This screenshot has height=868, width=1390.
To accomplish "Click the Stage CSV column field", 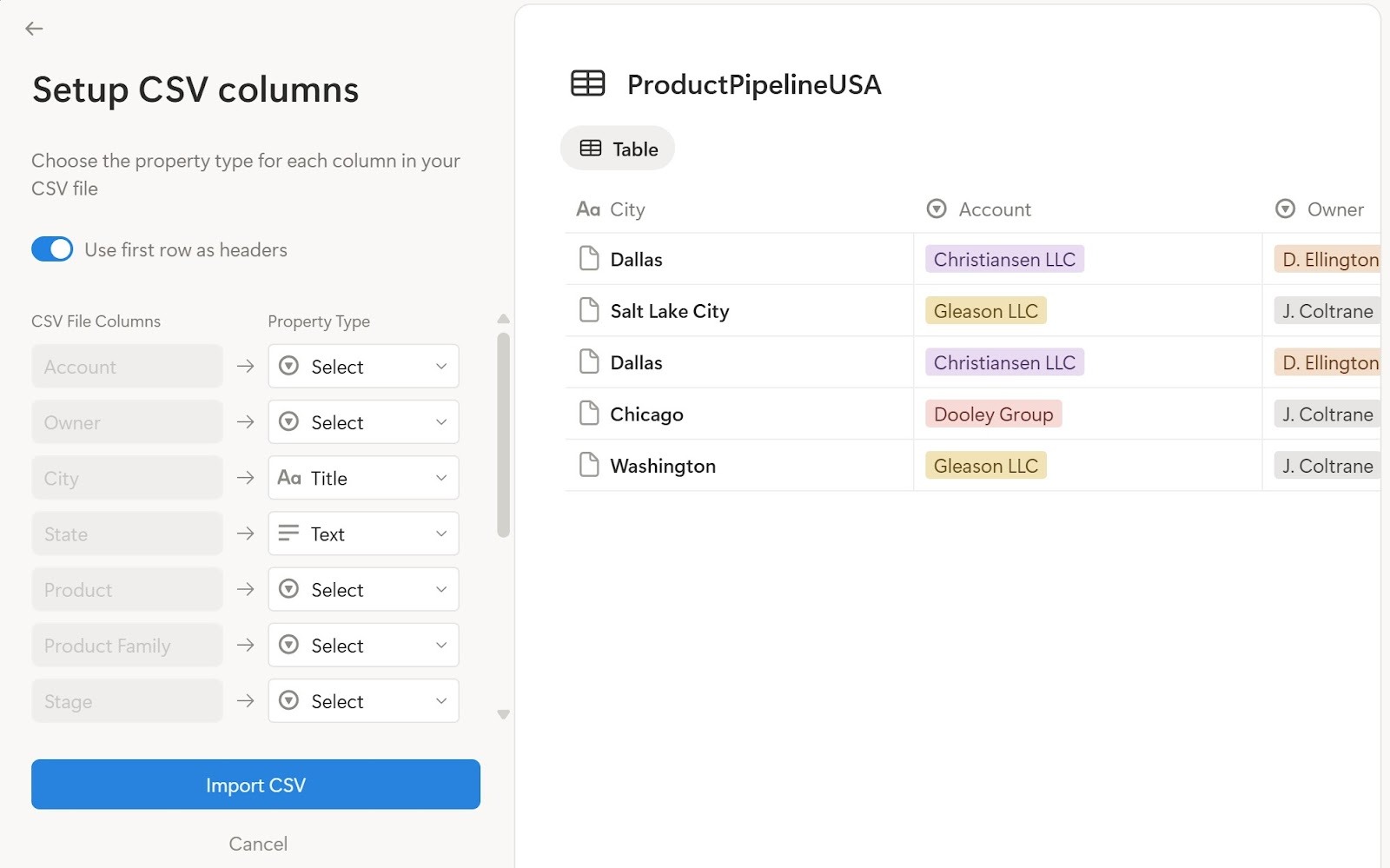I will point(127,700).
